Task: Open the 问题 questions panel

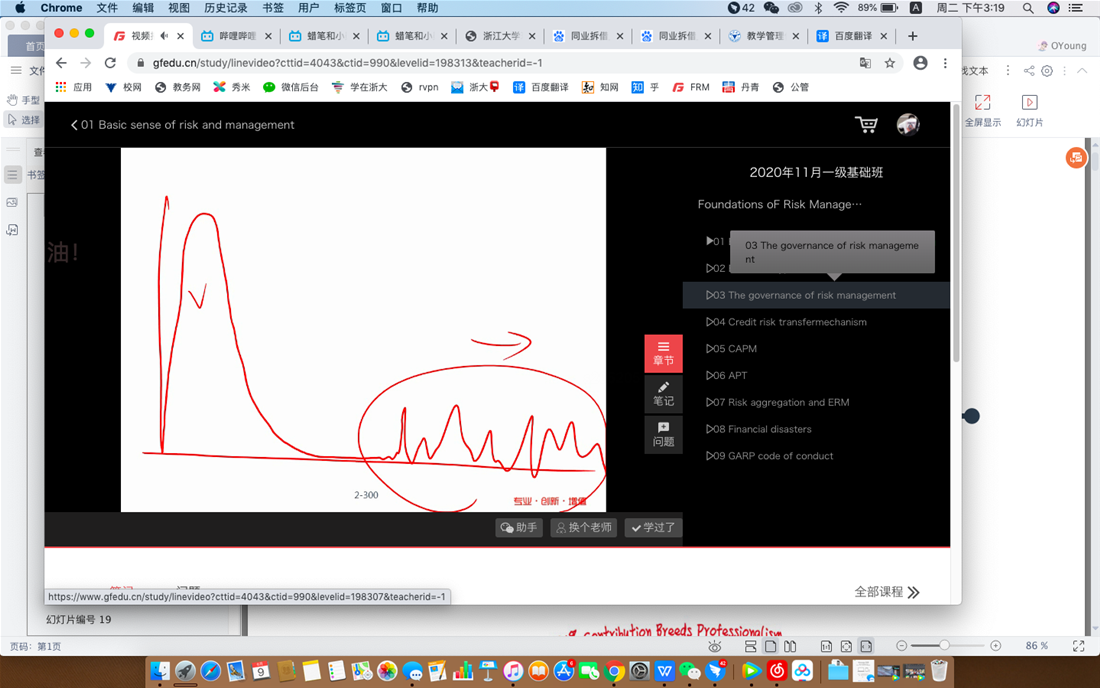Action: 663,434
